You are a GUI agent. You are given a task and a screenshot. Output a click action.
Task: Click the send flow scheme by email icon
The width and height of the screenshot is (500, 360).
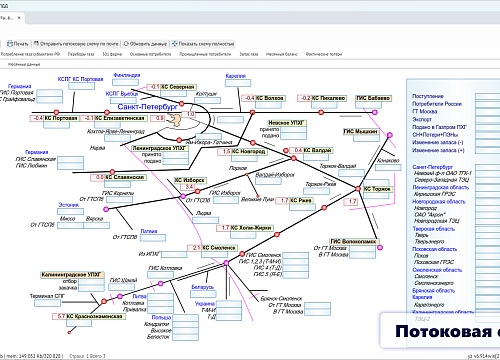[36, 44]
